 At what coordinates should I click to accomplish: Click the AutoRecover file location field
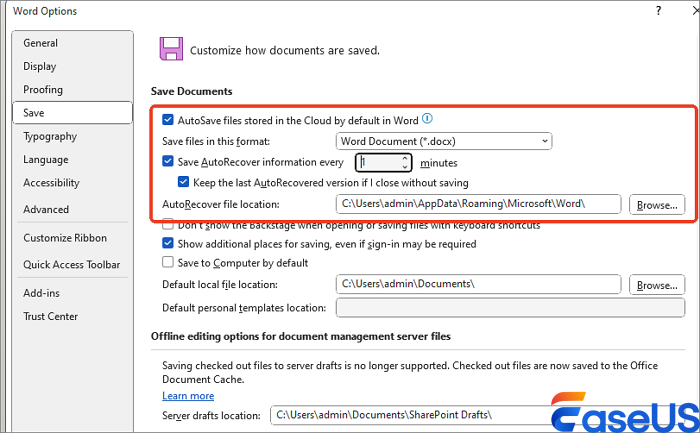pos(478,204)
